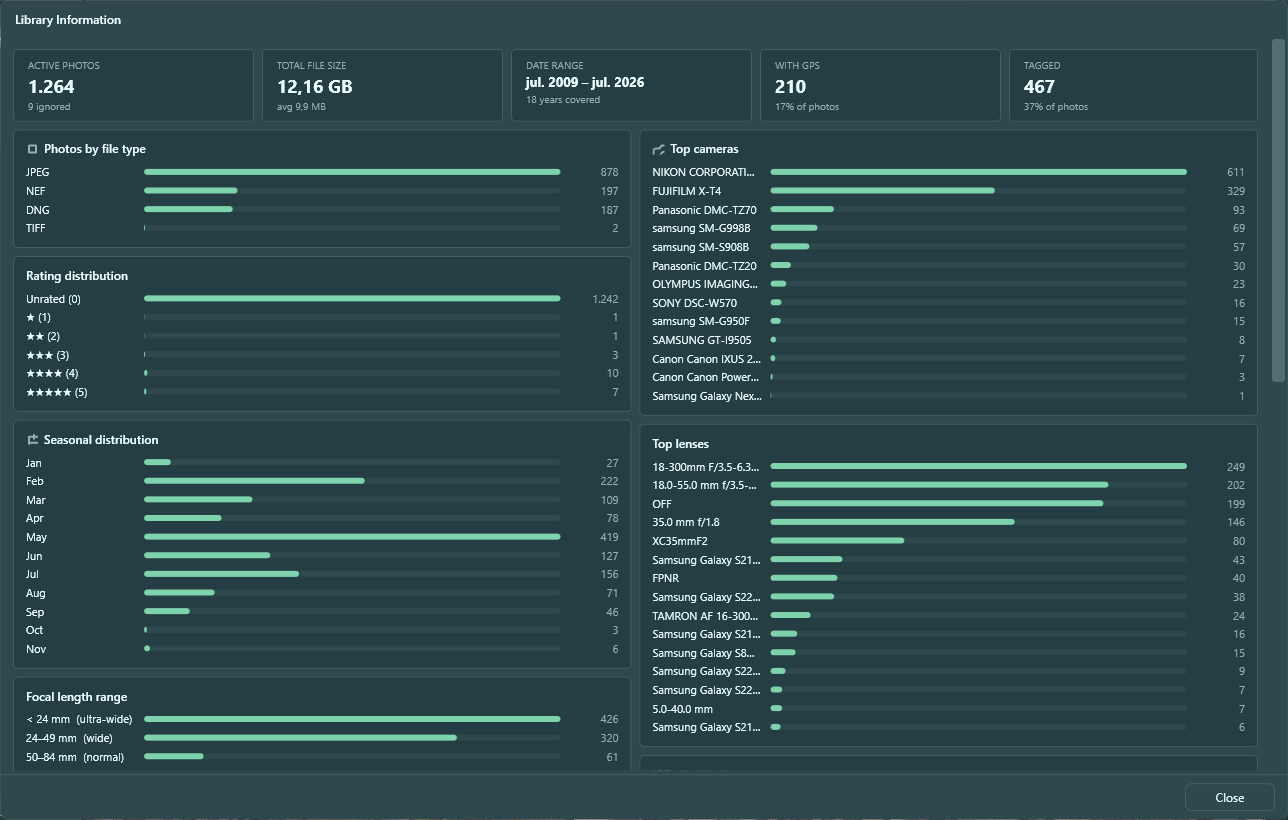Click the "FPNR" lens label
This screenshot has width=1288, height=820.
666,578
